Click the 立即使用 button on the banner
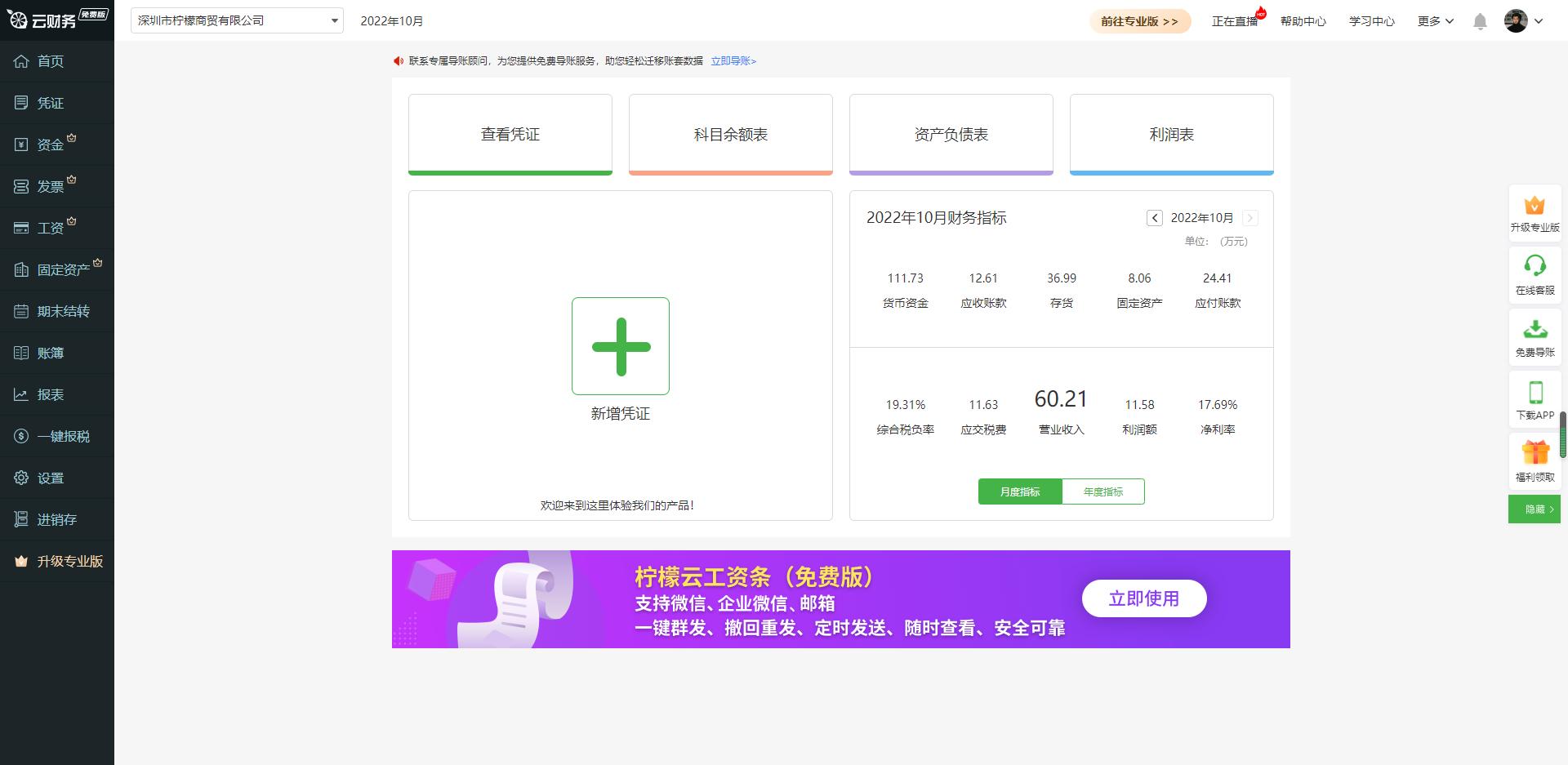Viewport: 1568px width, 765px height. 1143,598
